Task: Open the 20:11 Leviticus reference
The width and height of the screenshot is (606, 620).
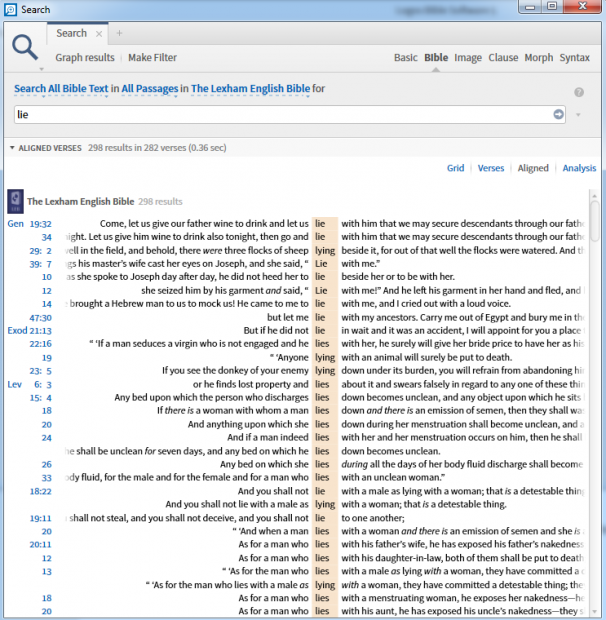Action: pyautogui.click(x=40, y=544)
